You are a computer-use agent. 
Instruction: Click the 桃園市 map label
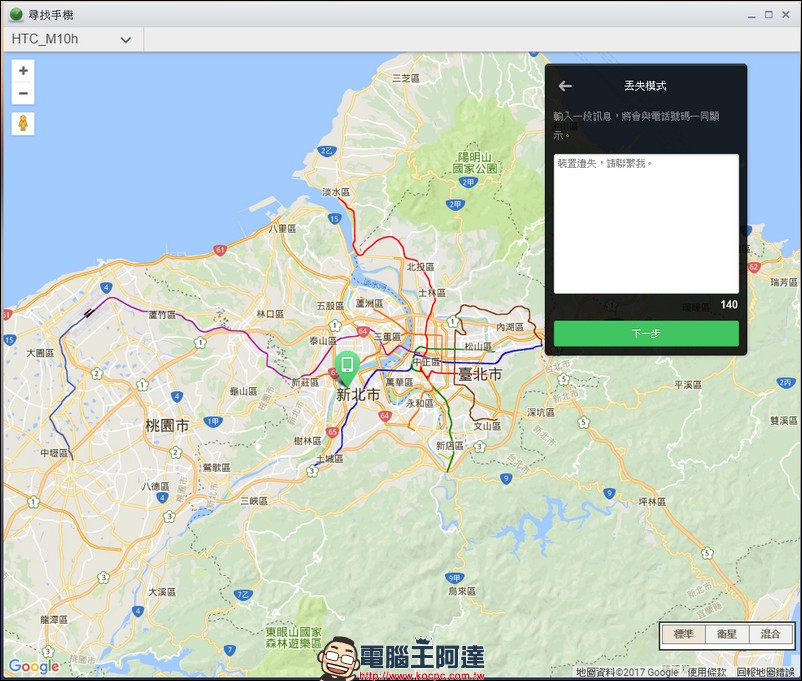point(167,426)
